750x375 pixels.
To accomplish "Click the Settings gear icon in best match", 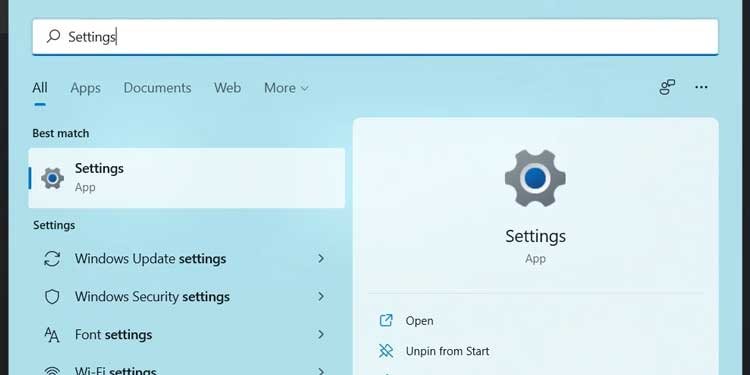I will coord(53,178).
